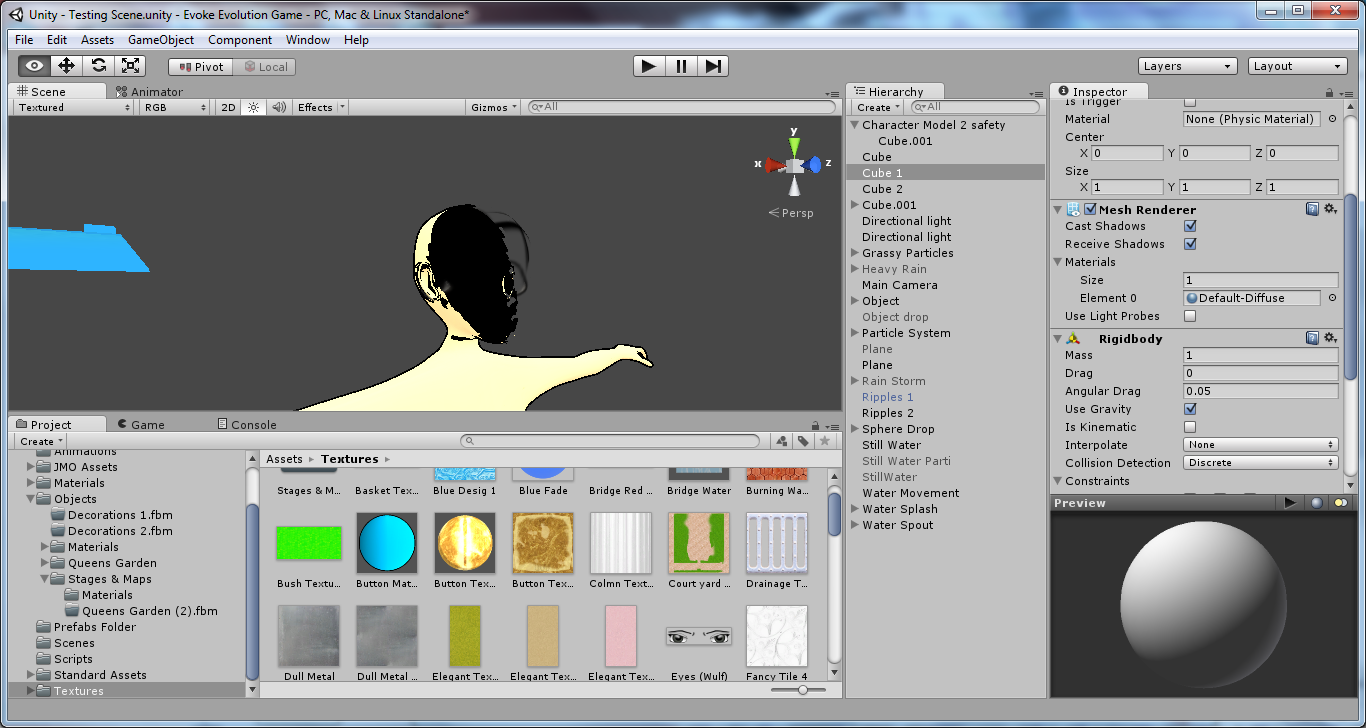Pick Element 0 material using circle selector
Image resolution: width=1366 pixels, height=728 pixels.
[x=1332, y=298]
